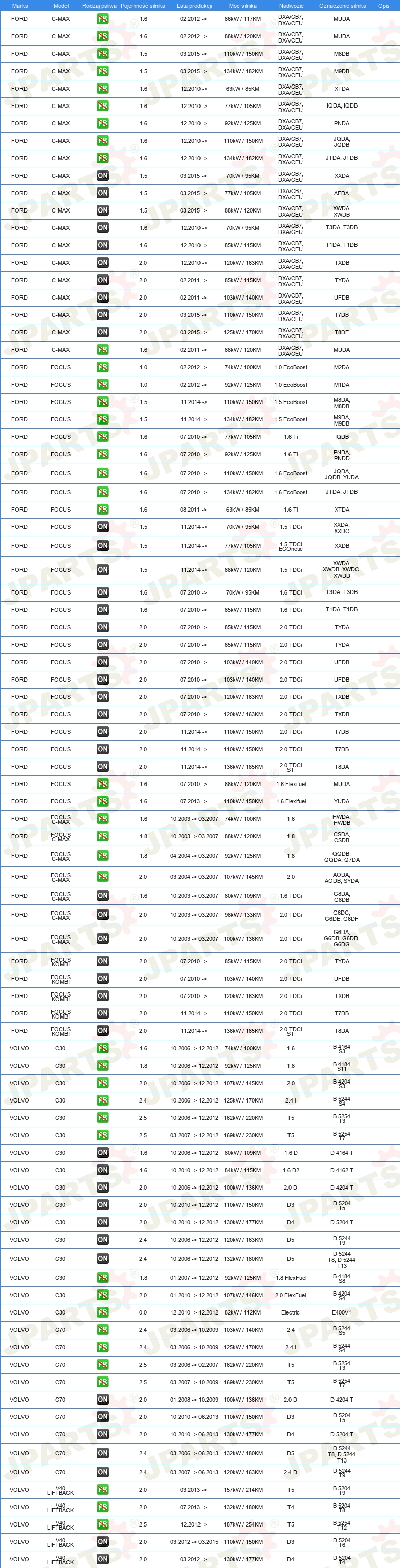Click the Moc silnika column header
Image resolution: width=400 pixels, height=1568 pixels.
(x=242, y=6)
